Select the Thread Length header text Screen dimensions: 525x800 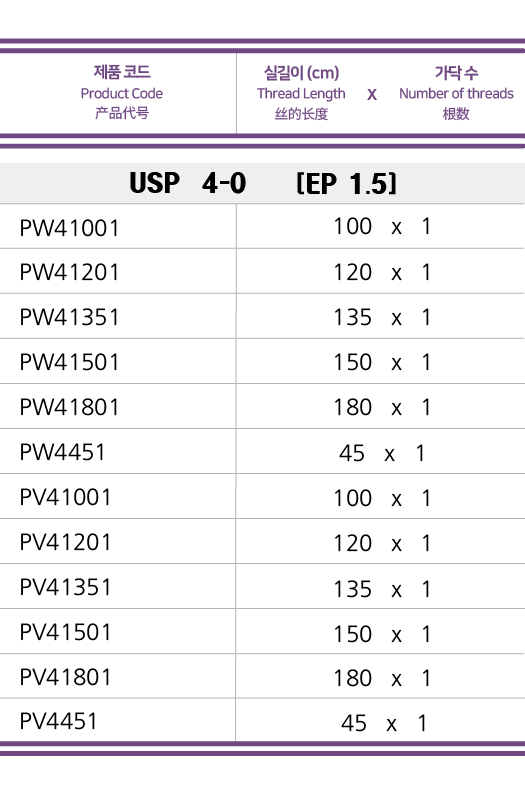301,93
